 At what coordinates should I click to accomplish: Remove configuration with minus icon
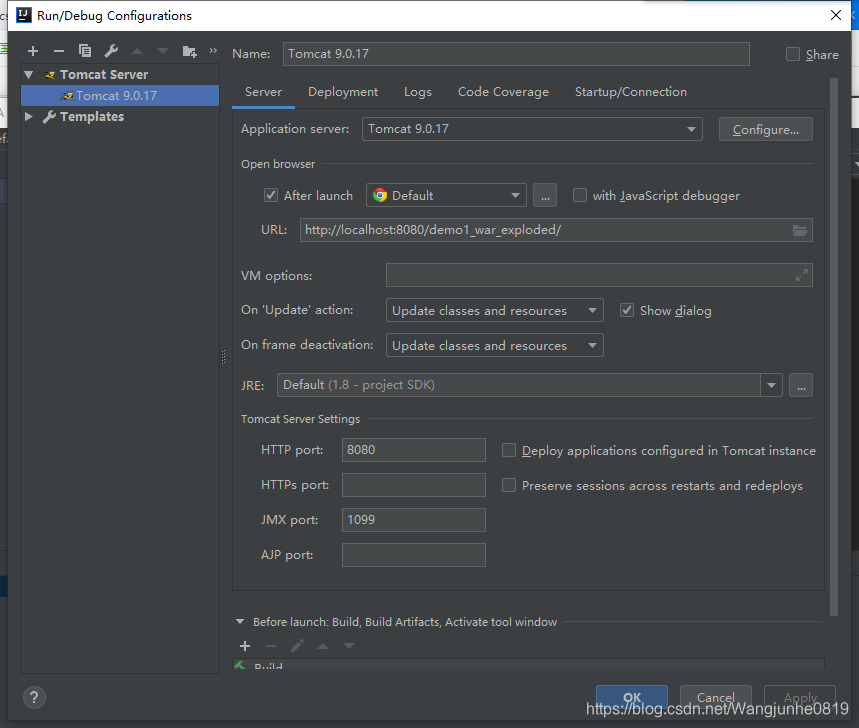(x=59, y=51)
